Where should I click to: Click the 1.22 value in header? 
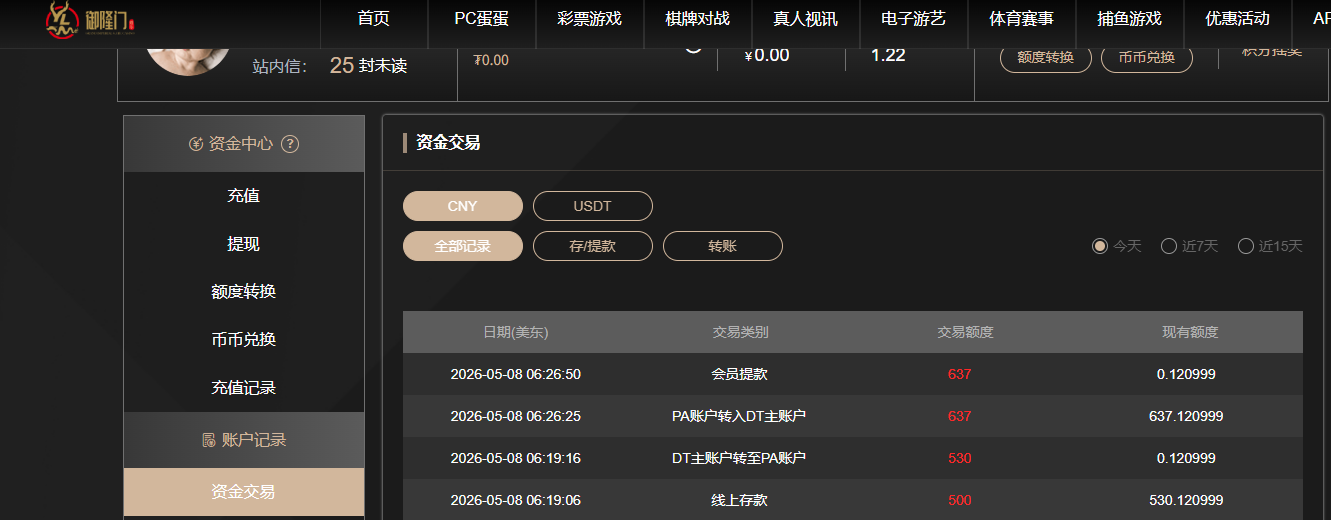tap(888, 55)
